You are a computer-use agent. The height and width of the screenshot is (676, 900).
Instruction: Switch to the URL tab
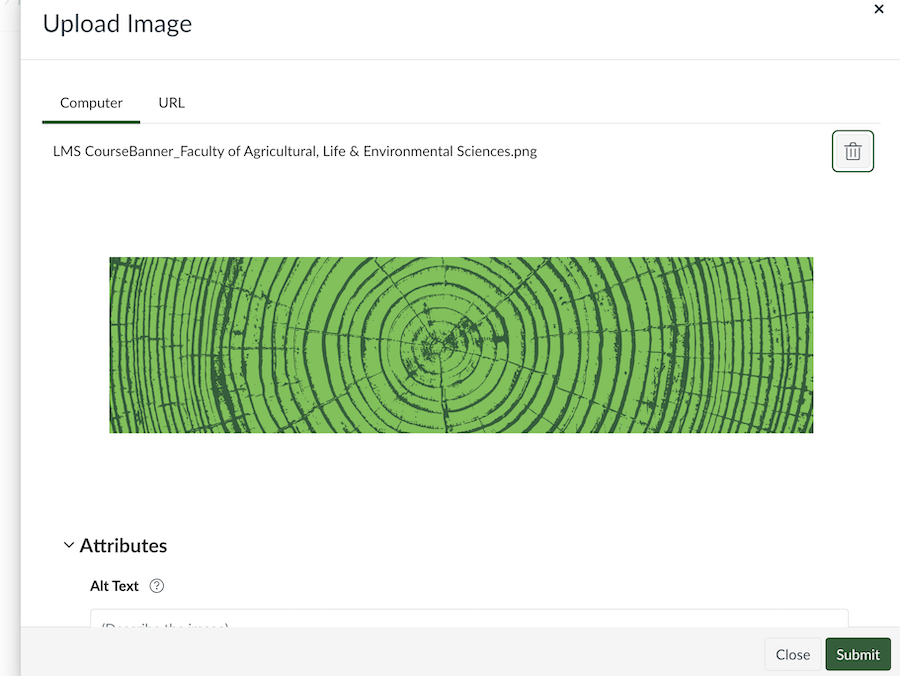coord(171,102)
